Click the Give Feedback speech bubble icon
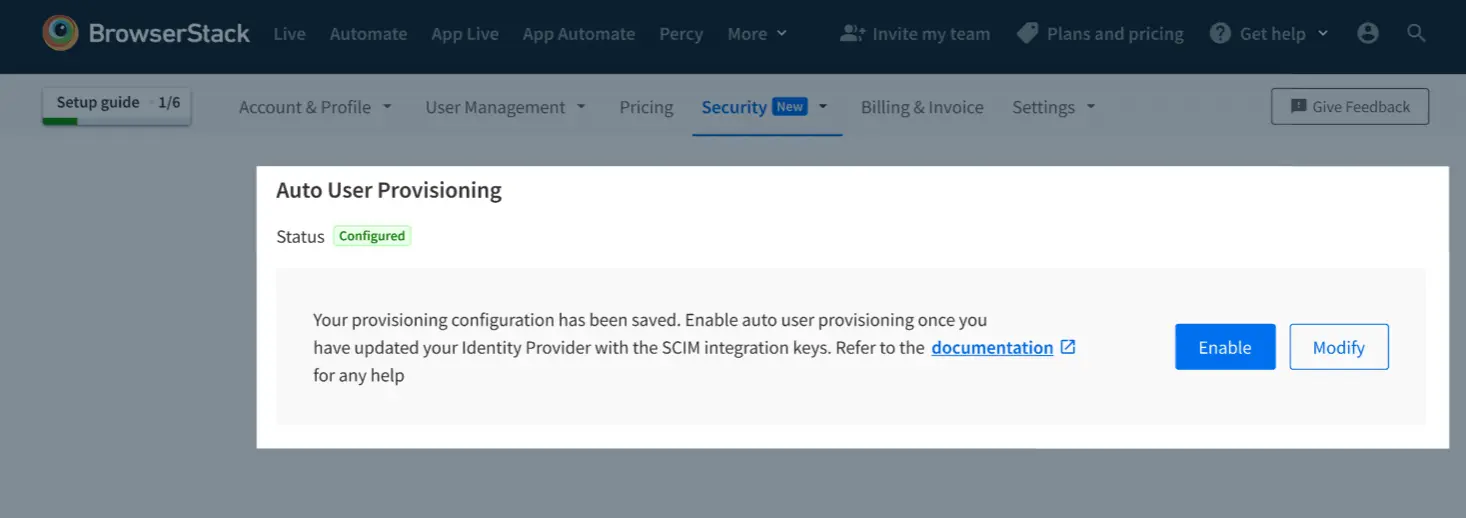Image resolution: width=1466 pixels, height=518 pixels. [x=1298, y=107]
